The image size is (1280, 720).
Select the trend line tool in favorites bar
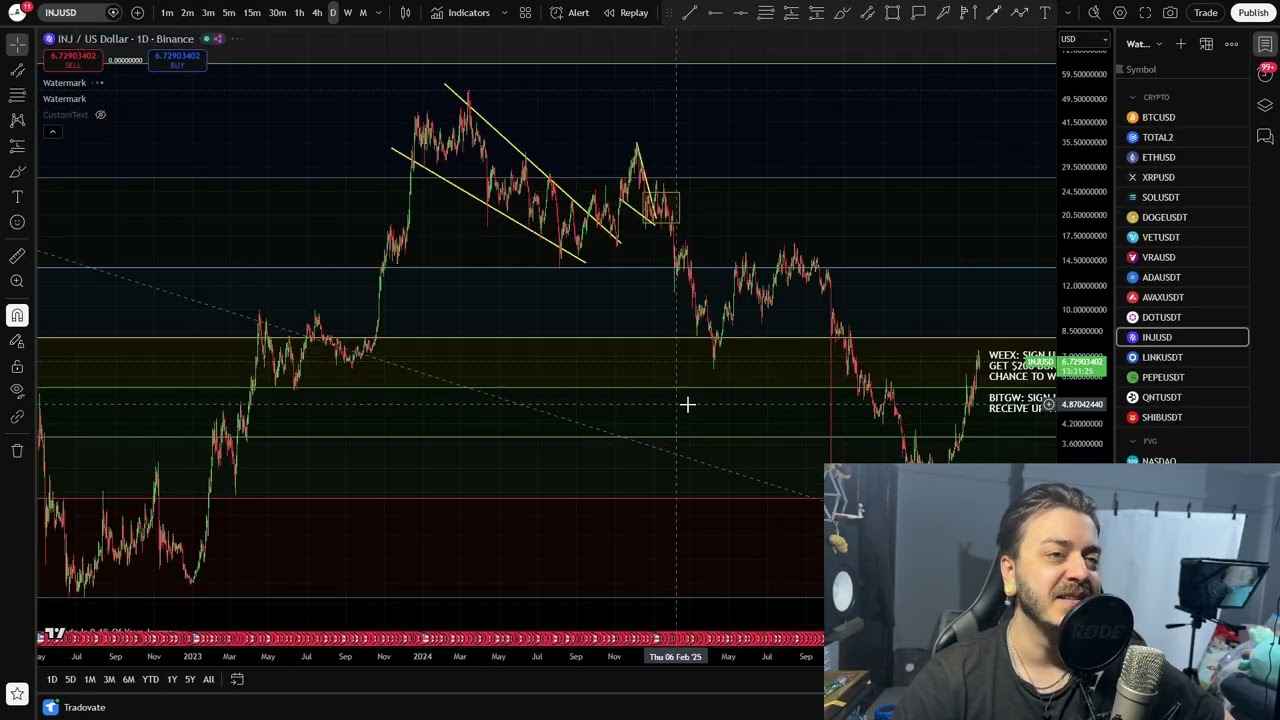pos(690,13)
